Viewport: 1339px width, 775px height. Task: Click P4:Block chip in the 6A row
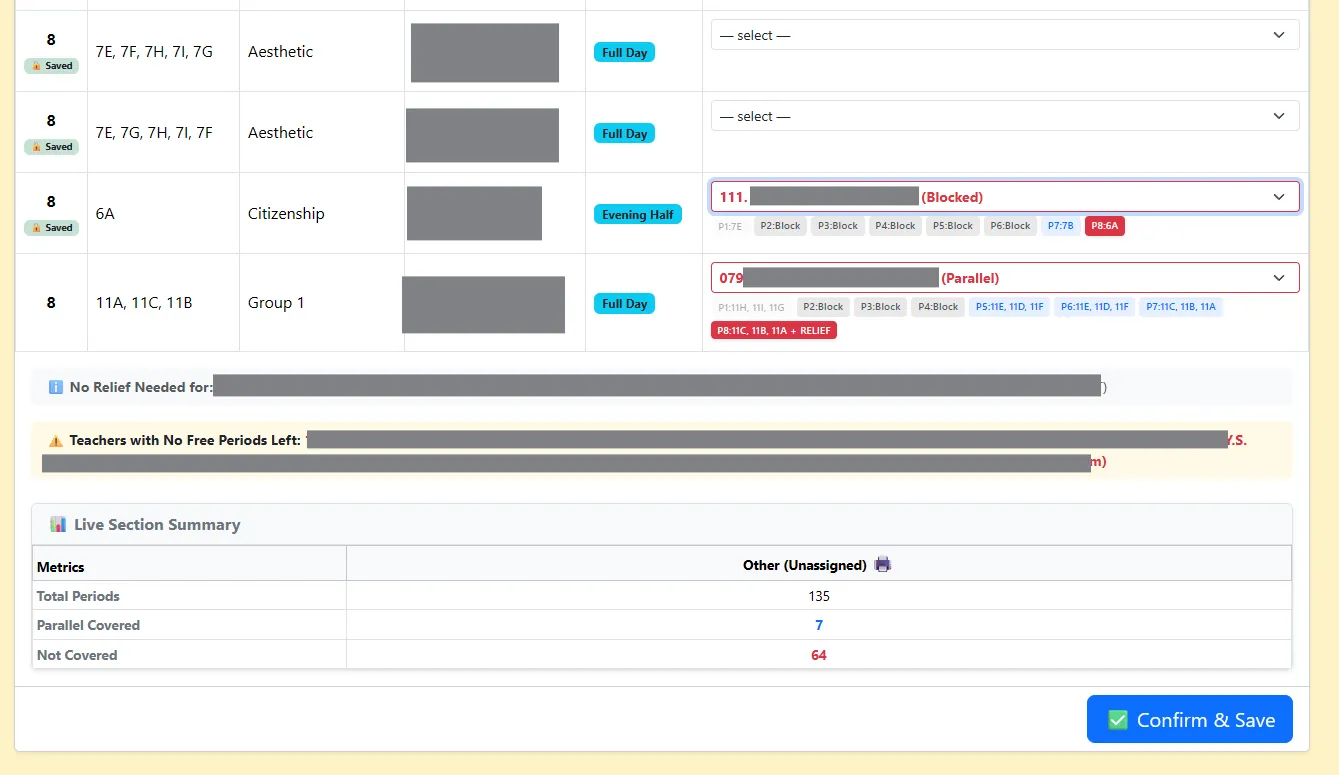[896, 226]
